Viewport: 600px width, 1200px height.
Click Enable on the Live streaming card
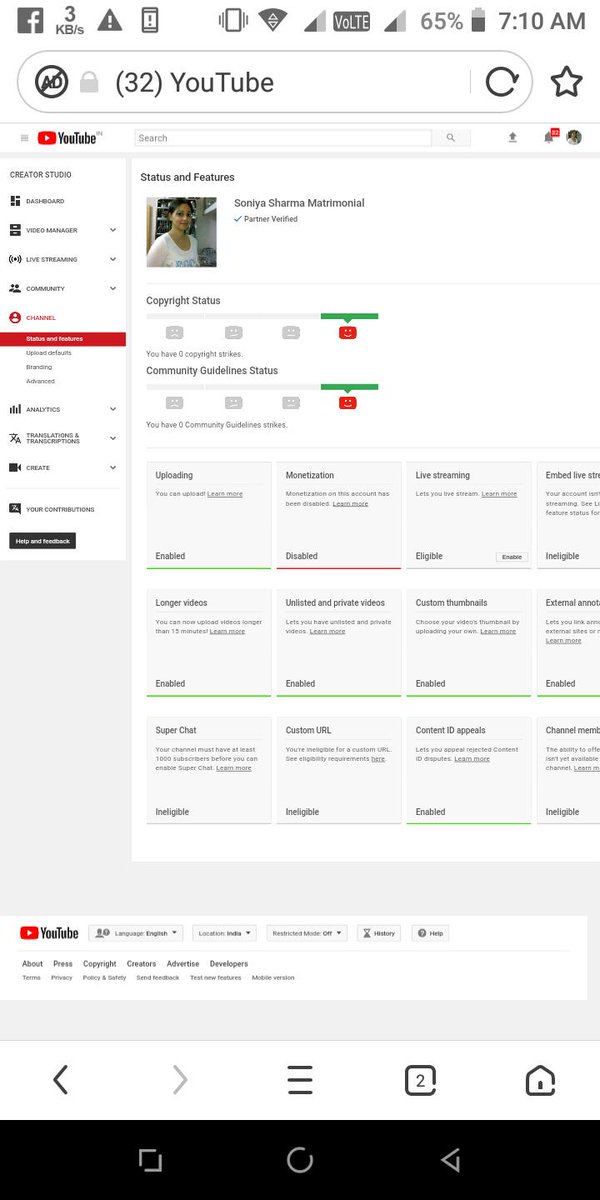pyautogui.click(x=512, y=557)
